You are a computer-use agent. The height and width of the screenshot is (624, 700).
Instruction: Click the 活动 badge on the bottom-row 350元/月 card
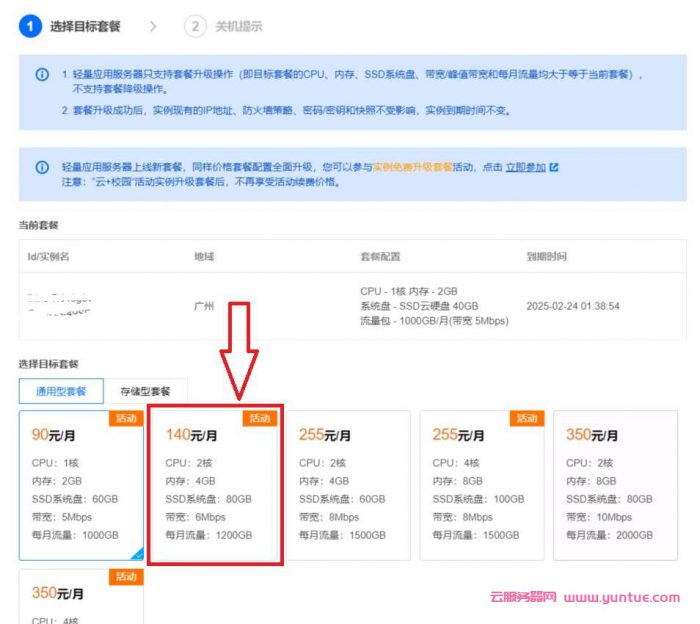(x=126, y=577)
